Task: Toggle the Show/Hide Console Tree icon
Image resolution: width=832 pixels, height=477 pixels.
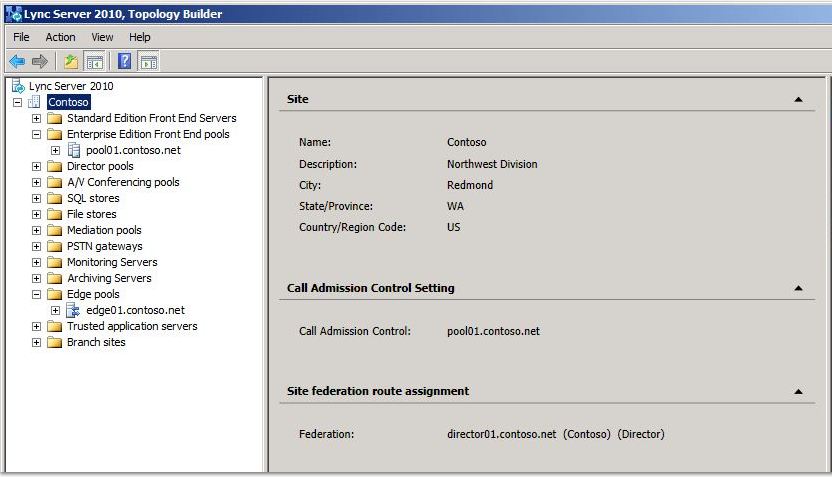Action: click(95, 62)
